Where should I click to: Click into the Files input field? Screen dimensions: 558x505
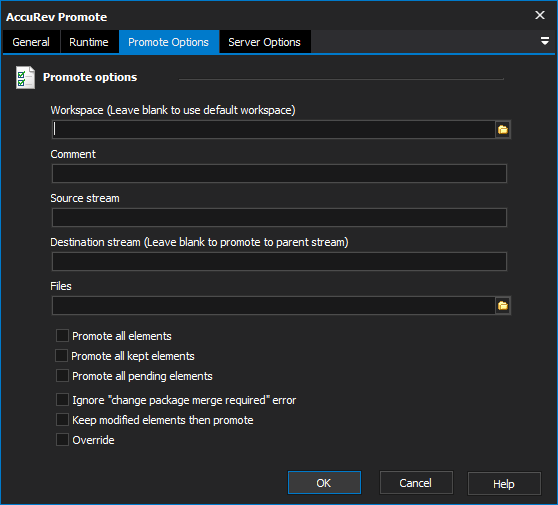point(273,305)
